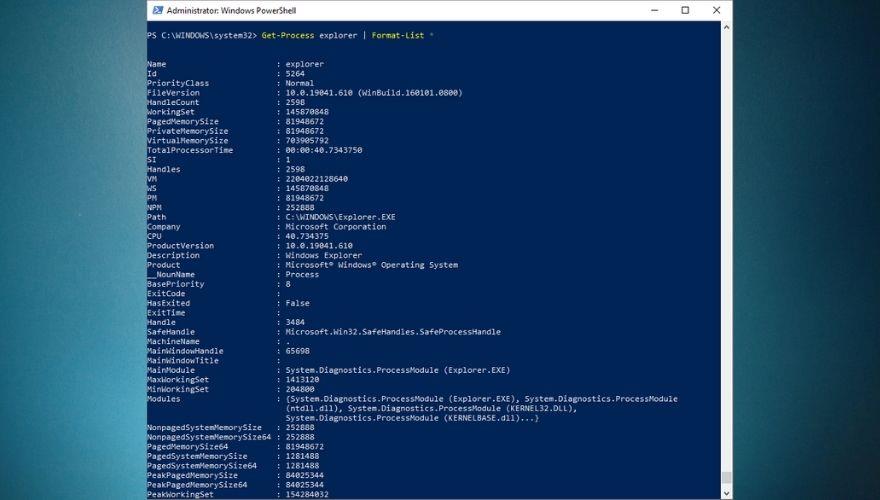Minimize the PowerShell window
The height and width of the screenshot is (500, 880).
pos(654,10)
